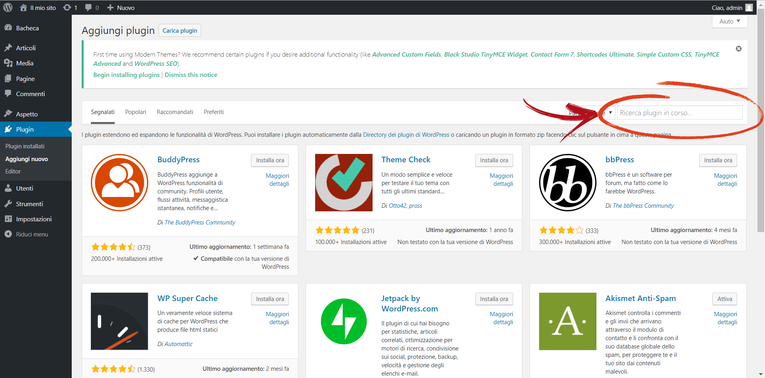765x378 pixels.
Task: Install the Theme Check plugin
Action: click(x=494, y=160)
